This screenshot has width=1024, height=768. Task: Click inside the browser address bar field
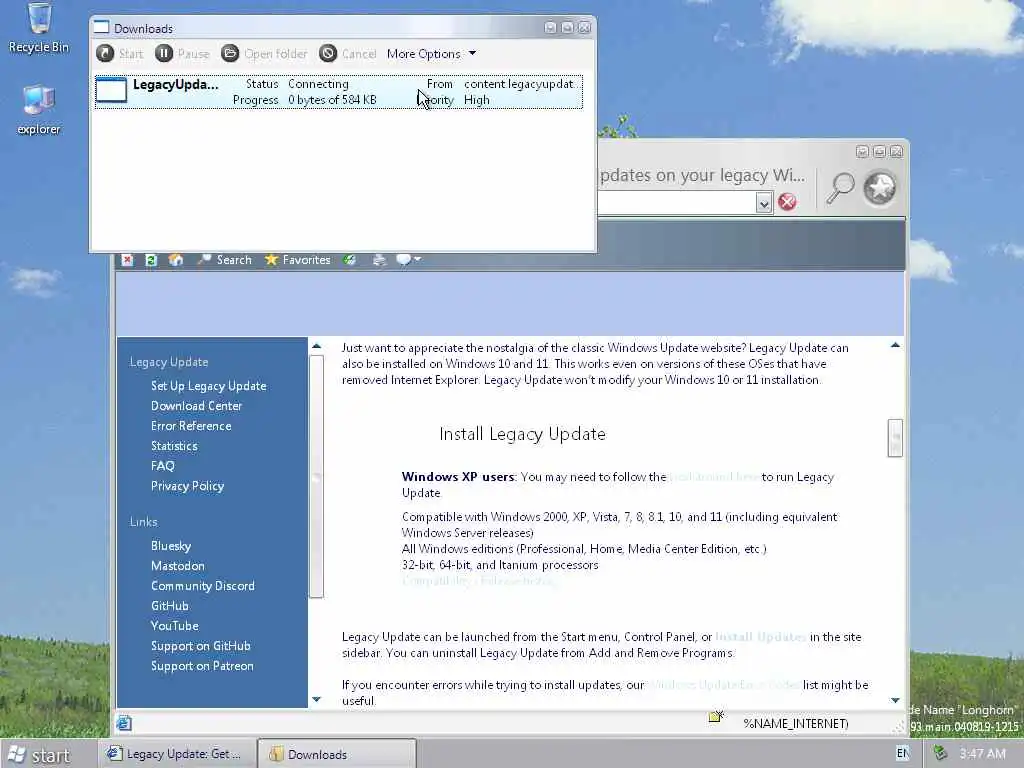click(x=677, y=202)
